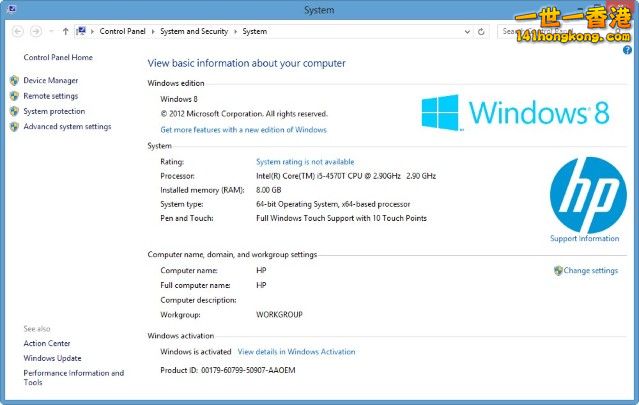Click 2012 Microsoft Corporation copyright text

tap(244, 114)
